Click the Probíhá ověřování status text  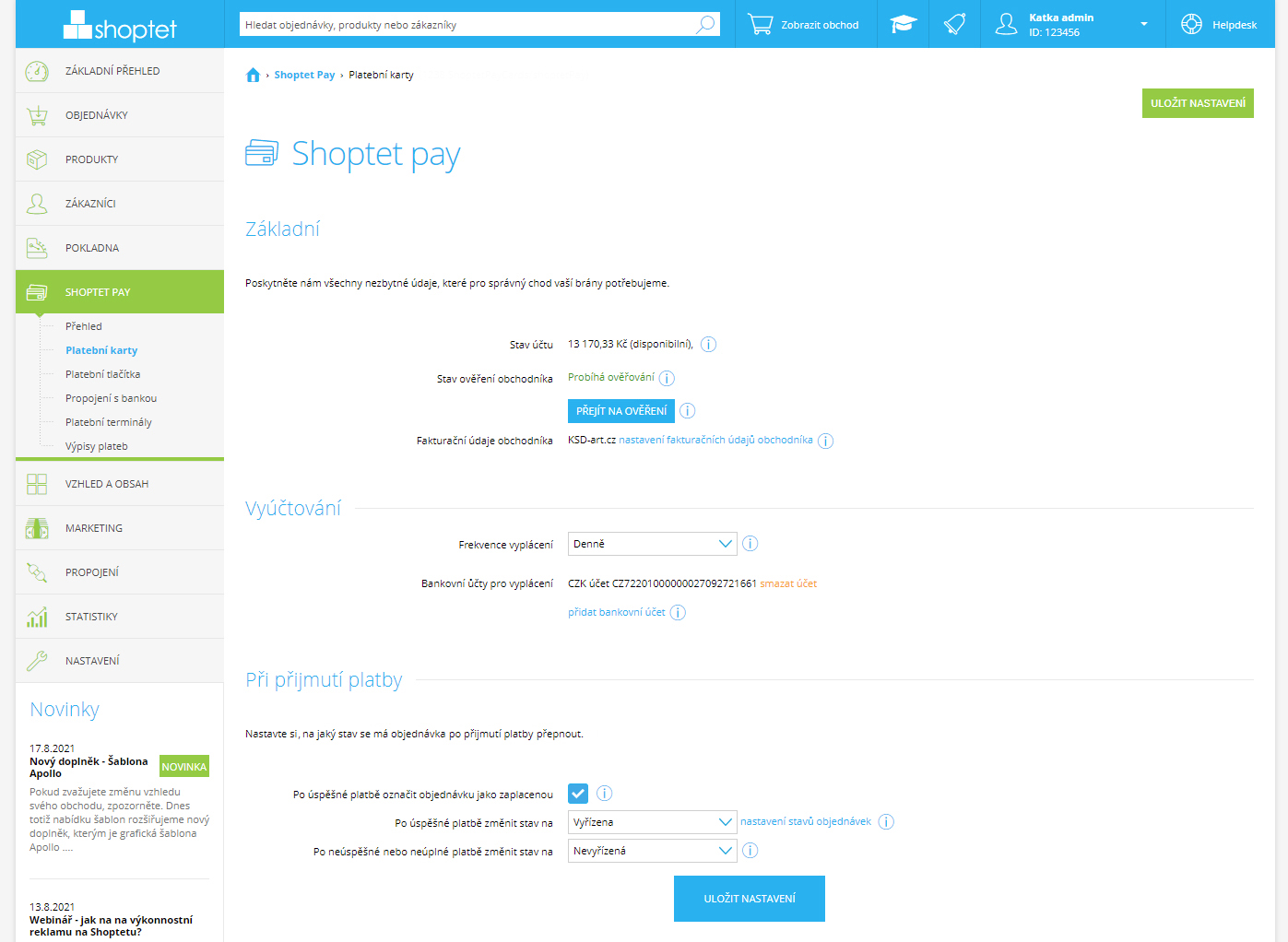tap(611, 377)
